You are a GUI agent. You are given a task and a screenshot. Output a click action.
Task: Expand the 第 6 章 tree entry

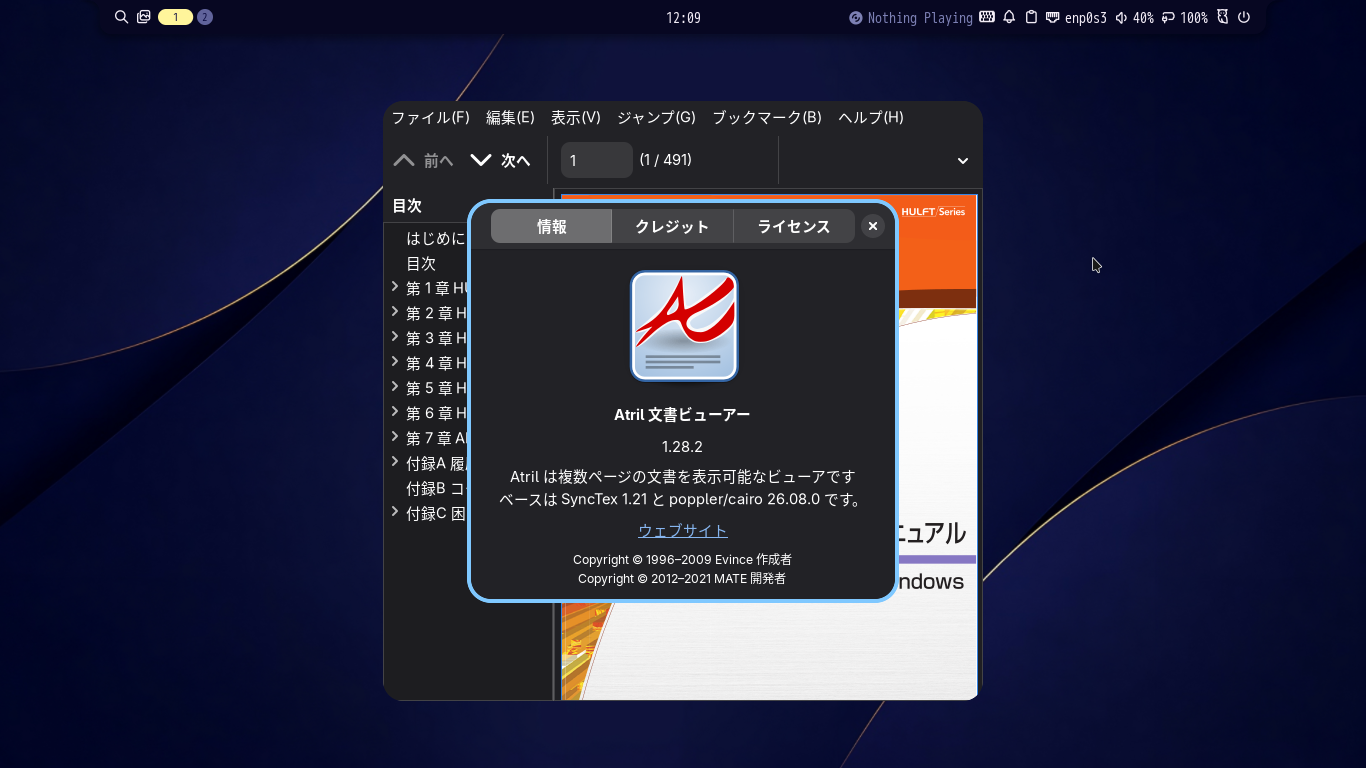(x=395, y=413)
